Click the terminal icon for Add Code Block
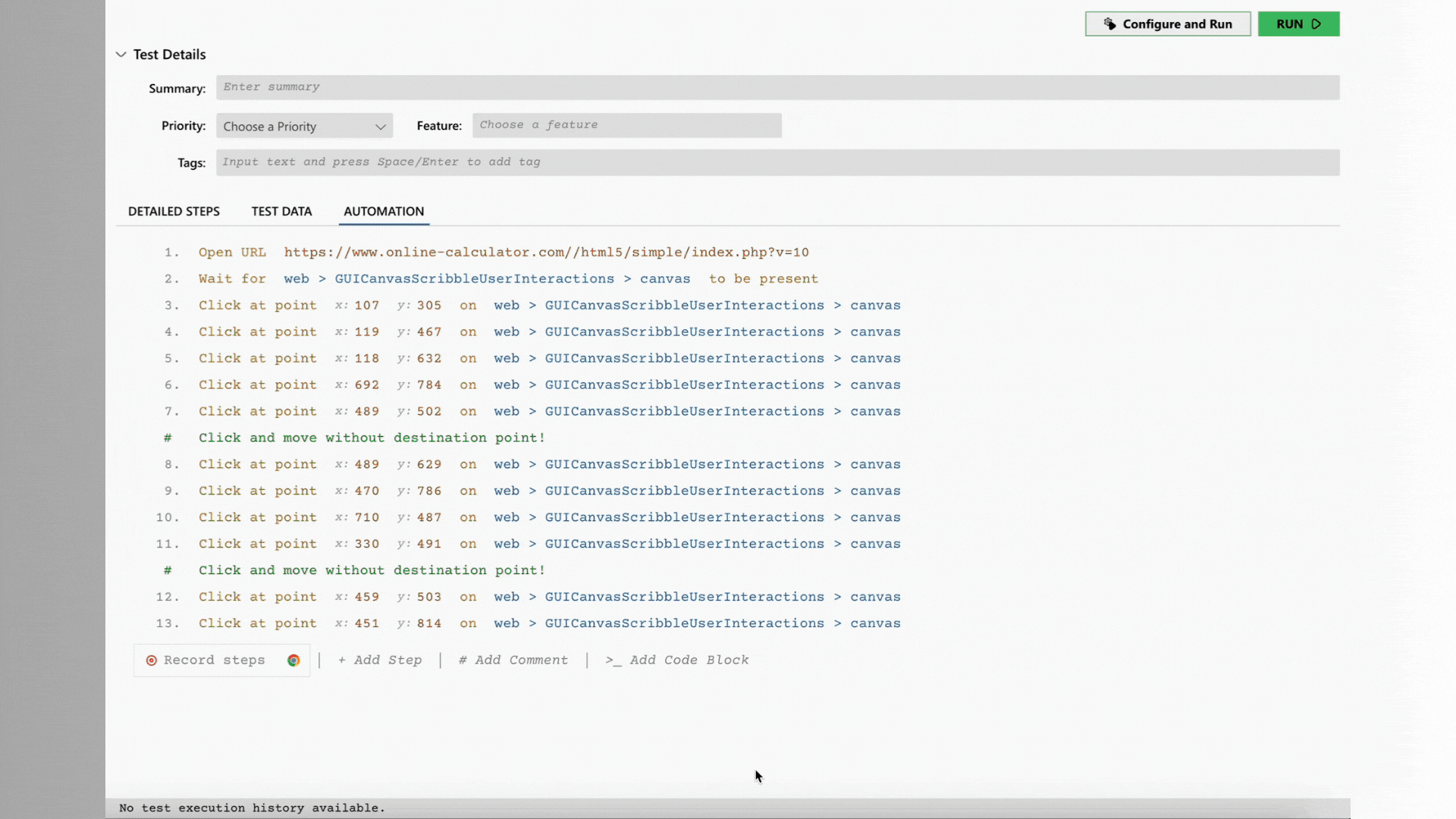This screenshot has width=1456, height=819. [x=611, y=660]
